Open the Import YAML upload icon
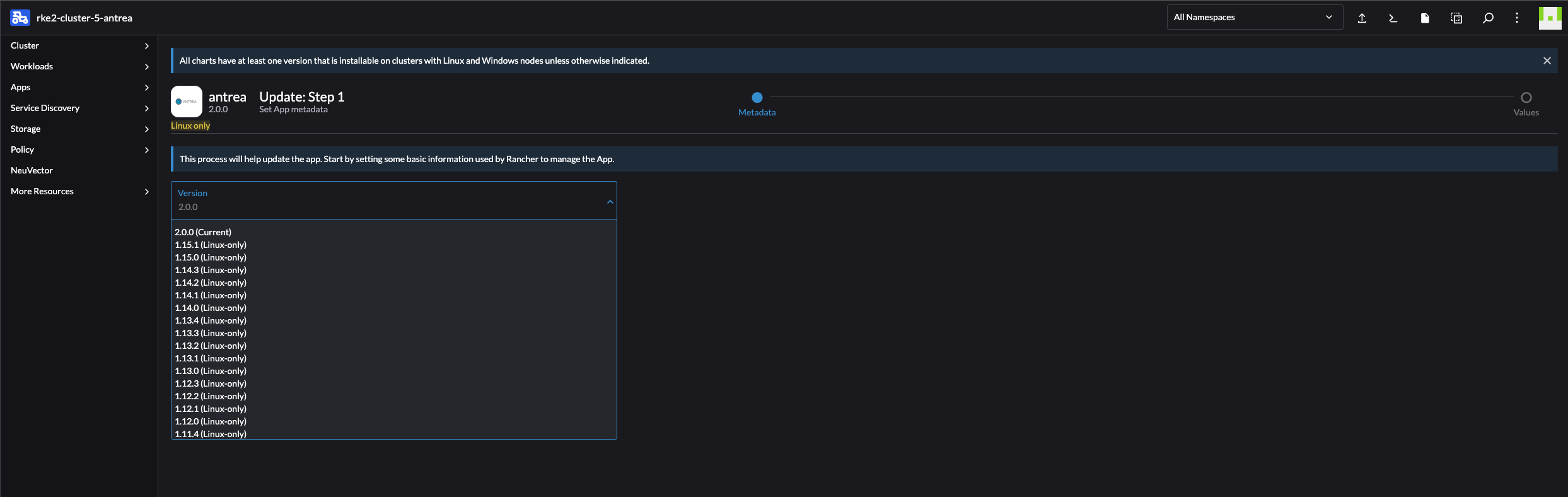Screen dimensions: 1568x497 point(1362,18)
